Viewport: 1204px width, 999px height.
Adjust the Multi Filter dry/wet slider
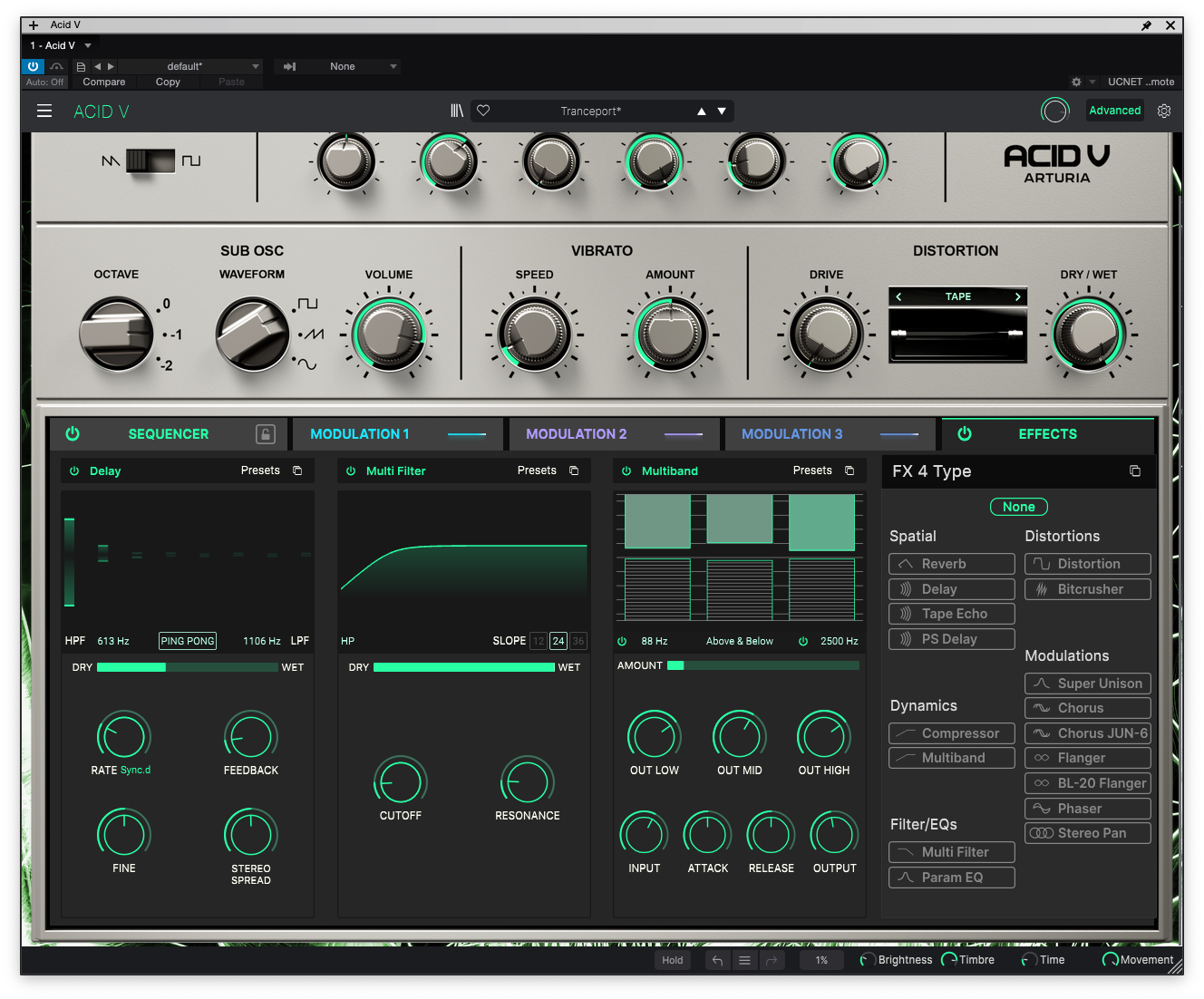[x=464, y=667]
